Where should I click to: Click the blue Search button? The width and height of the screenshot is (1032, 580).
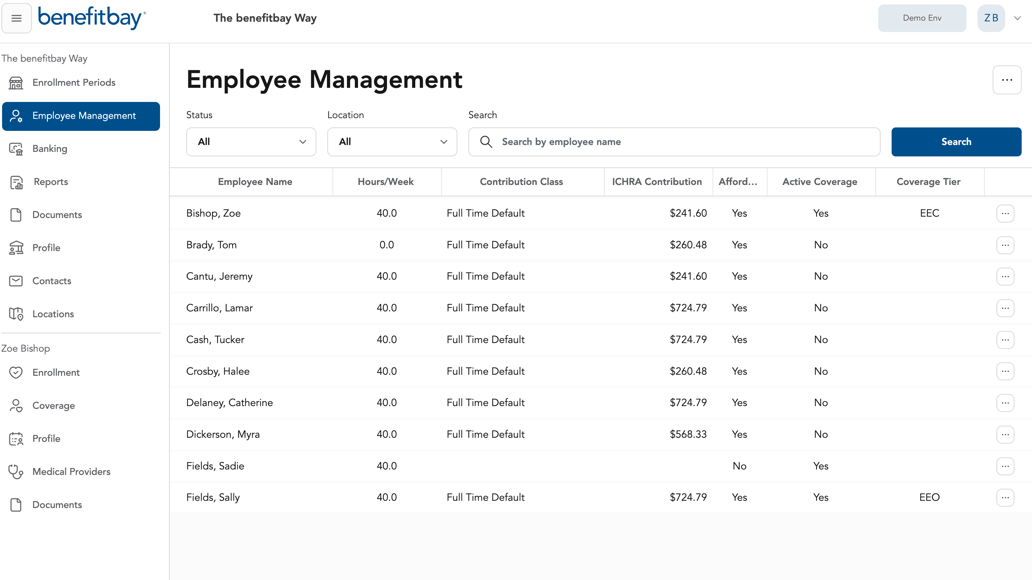pos(955,142)
